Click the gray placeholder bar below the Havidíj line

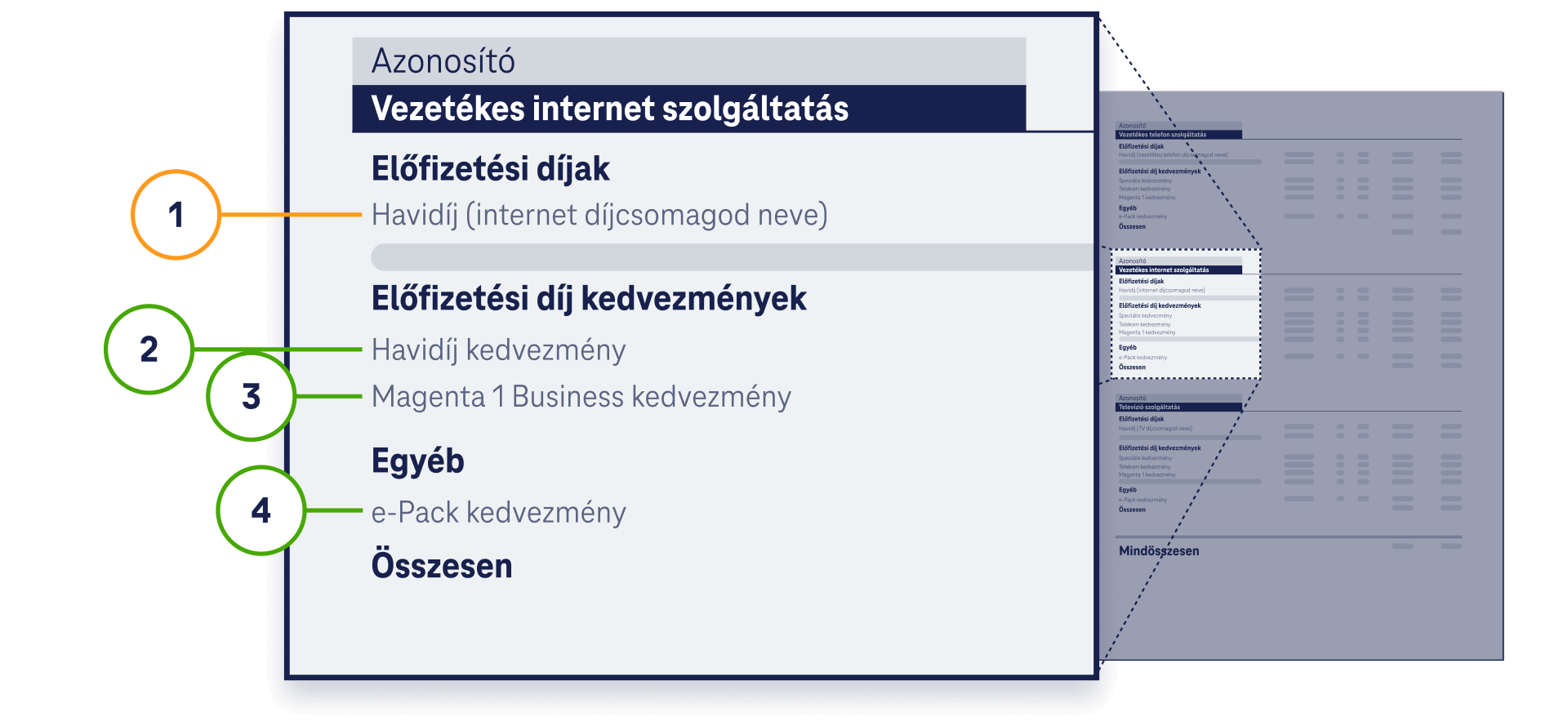732,256
